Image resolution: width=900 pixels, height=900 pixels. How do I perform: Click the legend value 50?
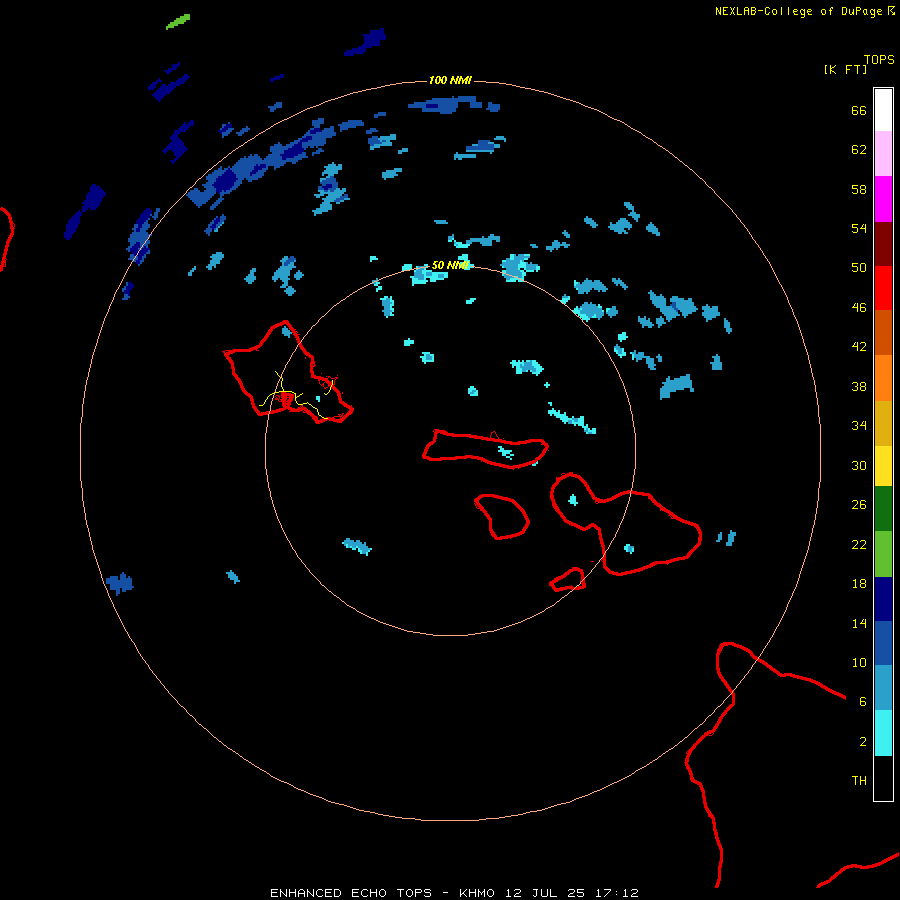point(859,268)
